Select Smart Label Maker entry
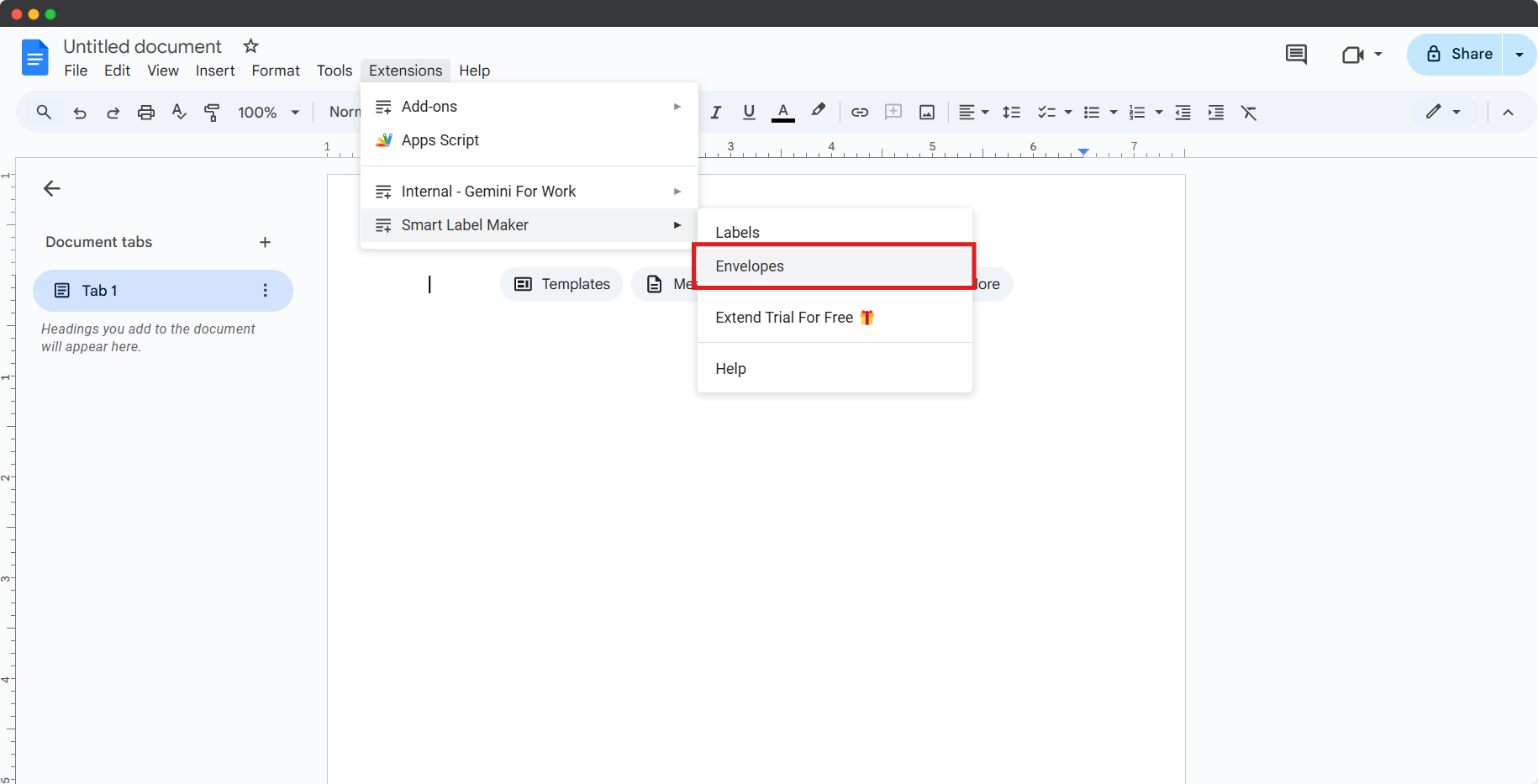Screen dimensions: 1538x784 (x=529, y=225)
